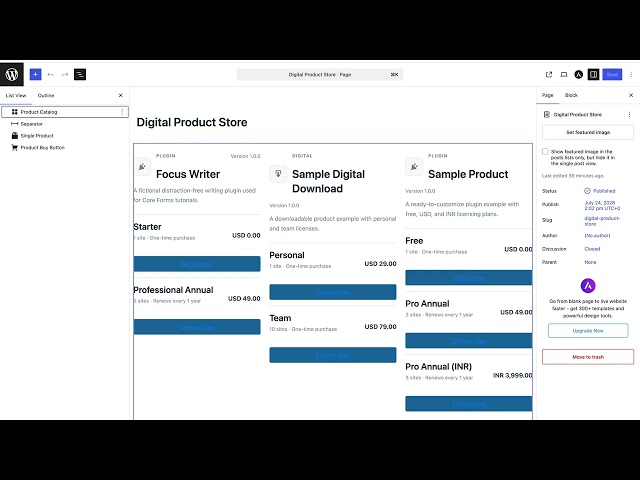Click the Pro Annual (INR) plan button
Screen dimensions: 640x480
pyautogui.click(x=469, y=404)
